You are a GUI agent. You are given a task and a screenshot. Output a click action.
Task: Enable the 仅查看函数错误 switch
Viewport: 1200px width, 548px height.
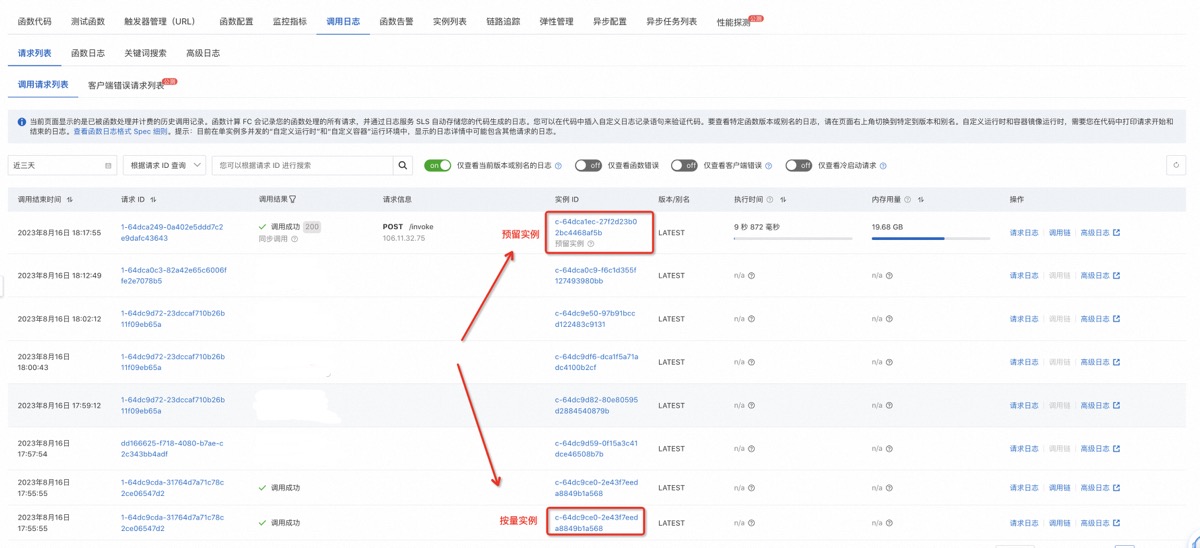pyautogui.click(x=588, y=166)
